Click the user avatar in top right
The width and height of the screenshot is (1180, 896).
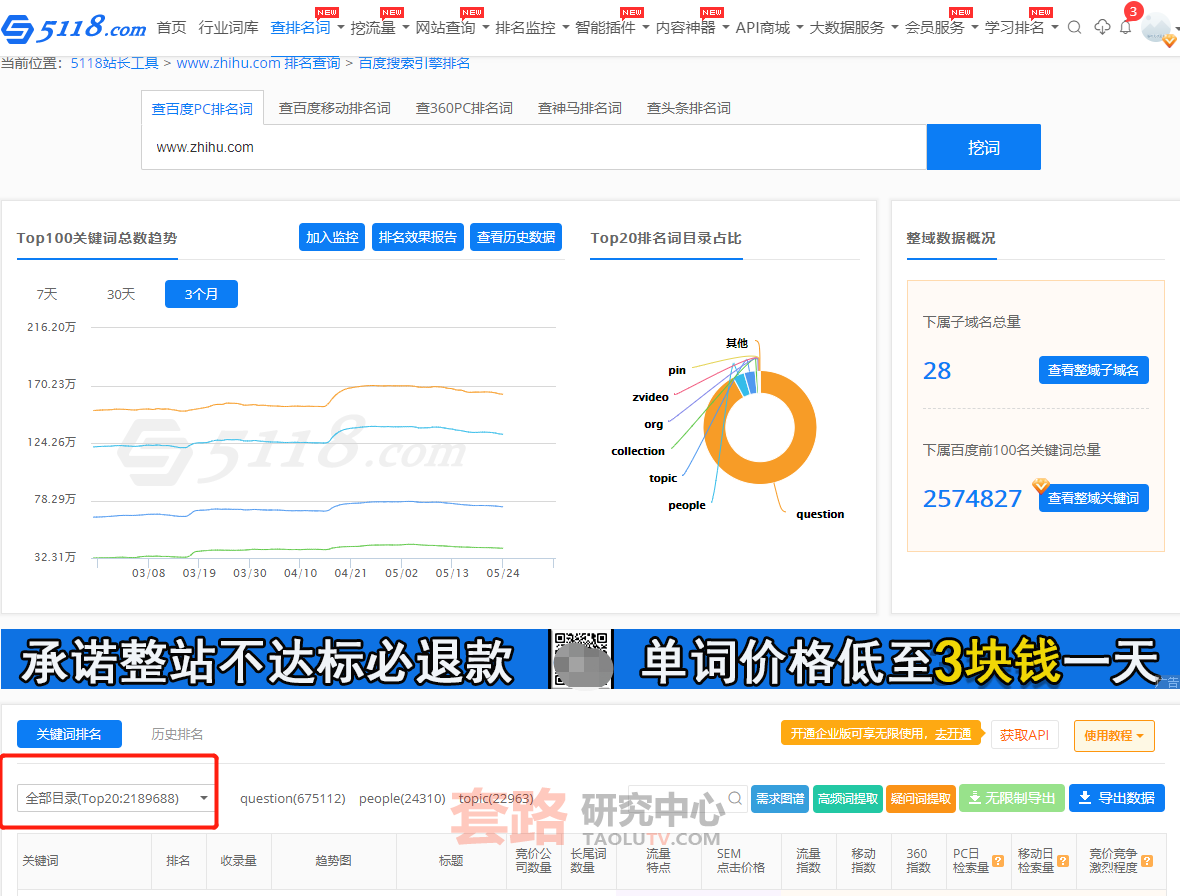[1157, 29]
